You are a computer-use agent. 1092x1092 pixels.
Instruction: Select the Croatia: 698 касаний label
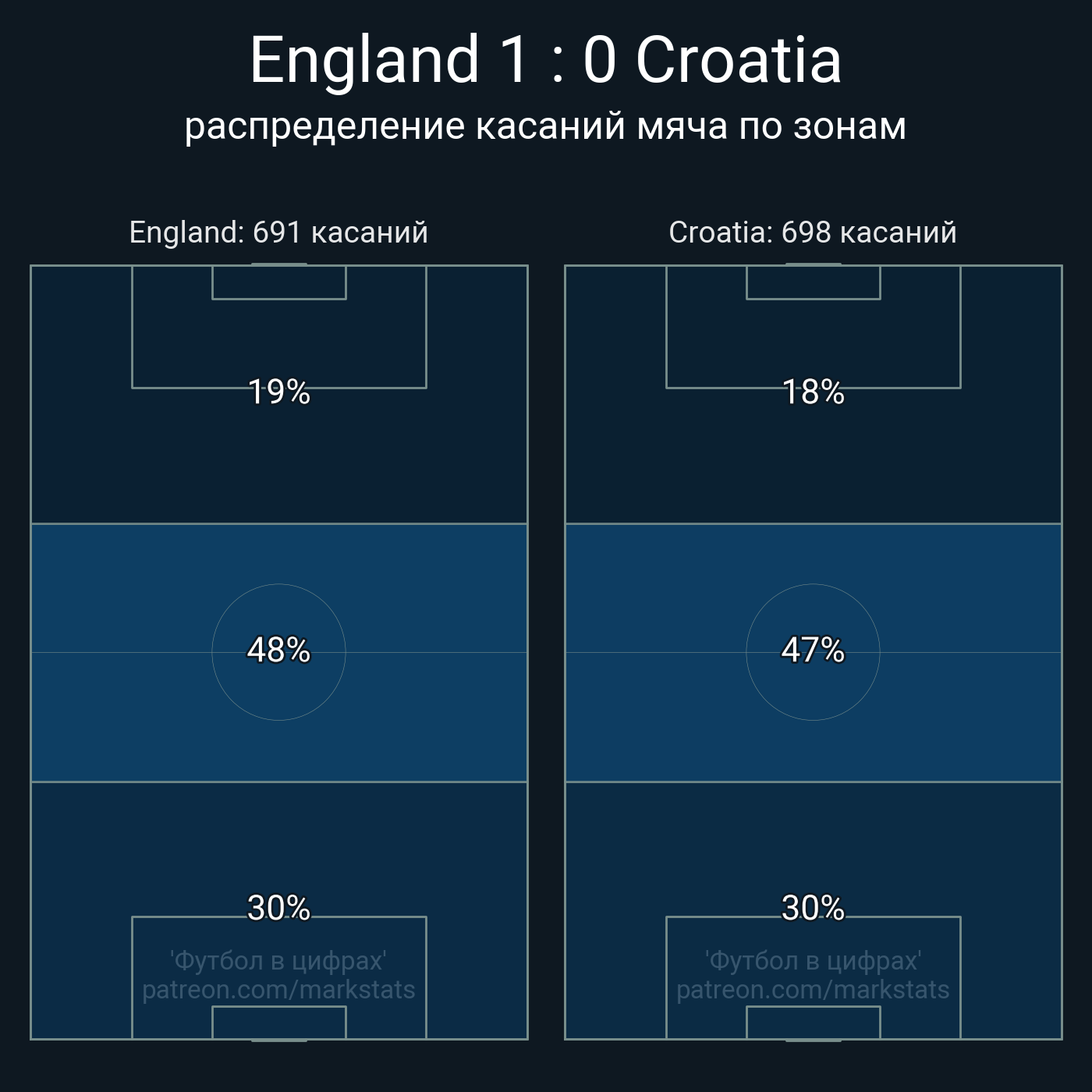[x=813, y=232]
